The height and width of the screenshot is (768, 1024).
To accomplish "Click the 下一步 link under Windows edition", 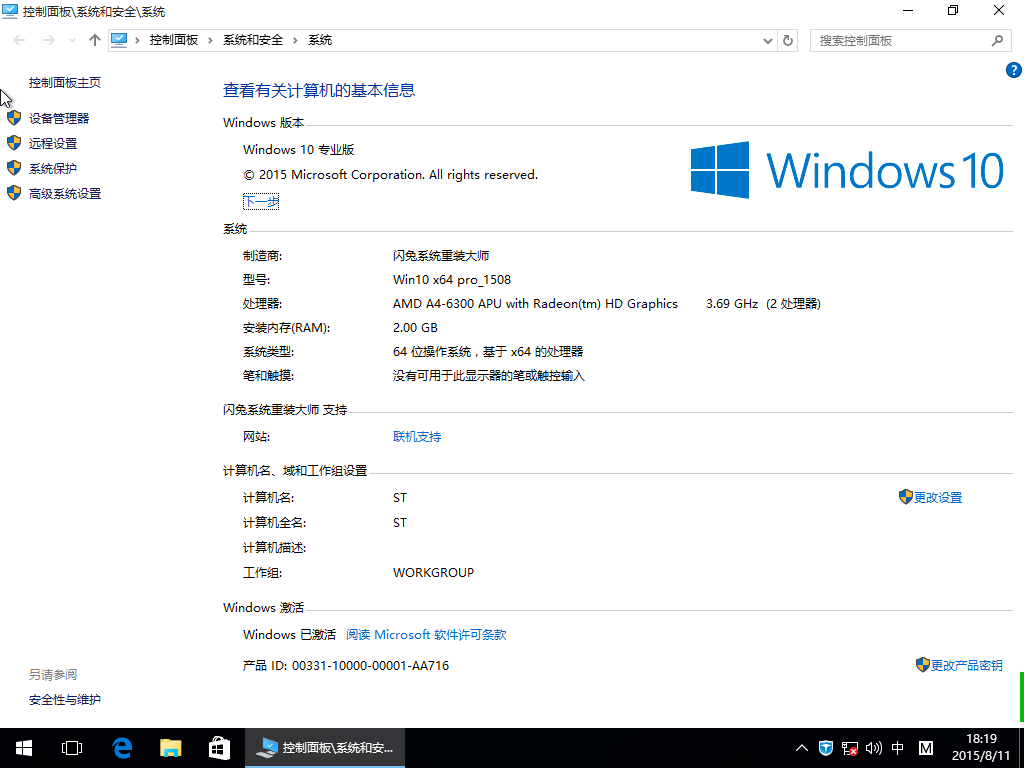I will coord(261,202).
